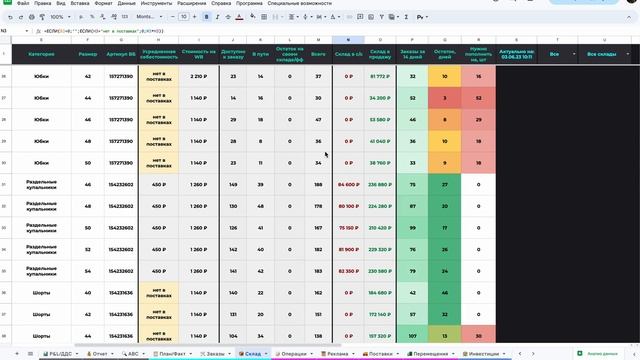Switch to the ABC sheet tab
Image resolution: width=640 pixels, height=360 pixels.
point(133,354)
